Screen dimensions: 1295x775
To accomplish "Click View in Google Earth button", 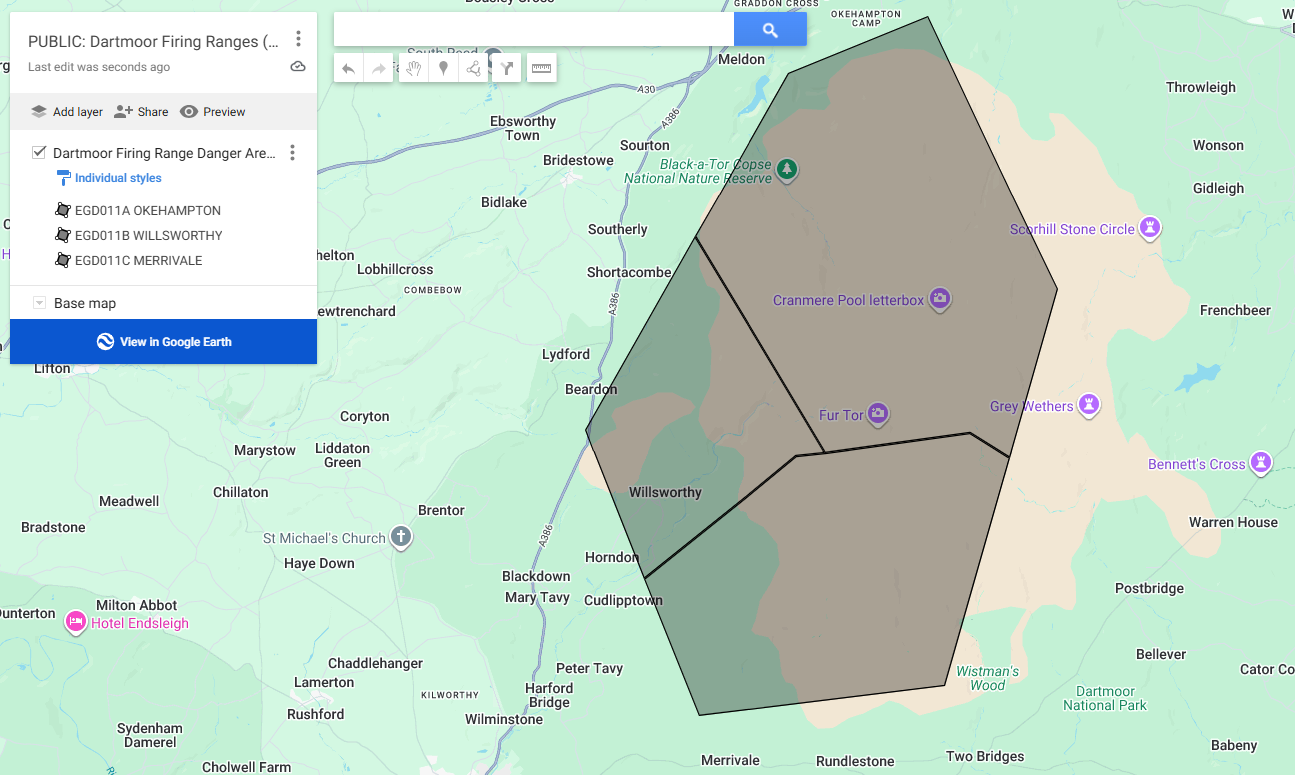I will [163, 342].
